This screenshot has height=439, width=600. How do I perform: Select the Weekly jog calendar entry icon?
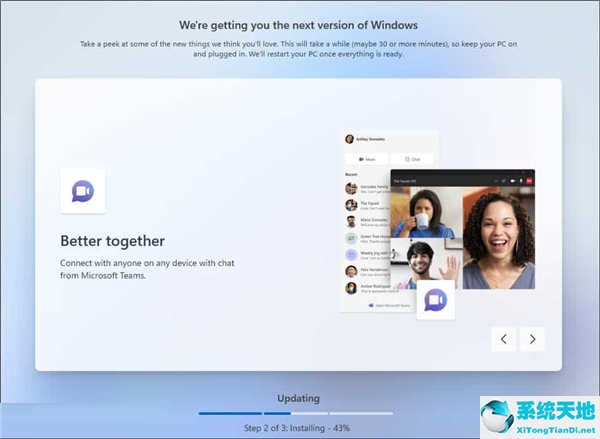[x=351, y=255]
